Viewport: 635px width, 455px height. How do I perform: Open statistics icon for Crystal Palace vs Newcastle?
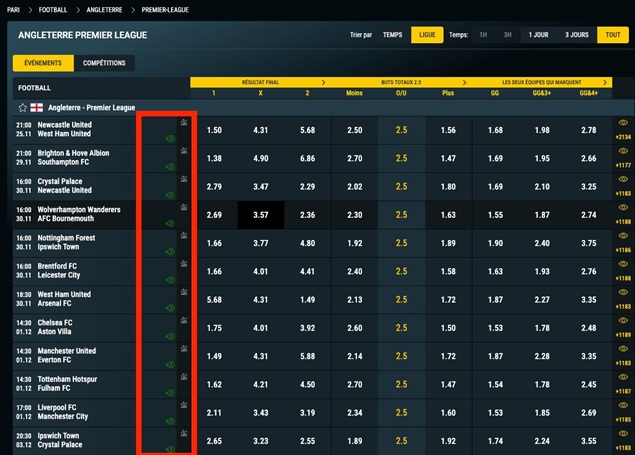tap(184, 179)
